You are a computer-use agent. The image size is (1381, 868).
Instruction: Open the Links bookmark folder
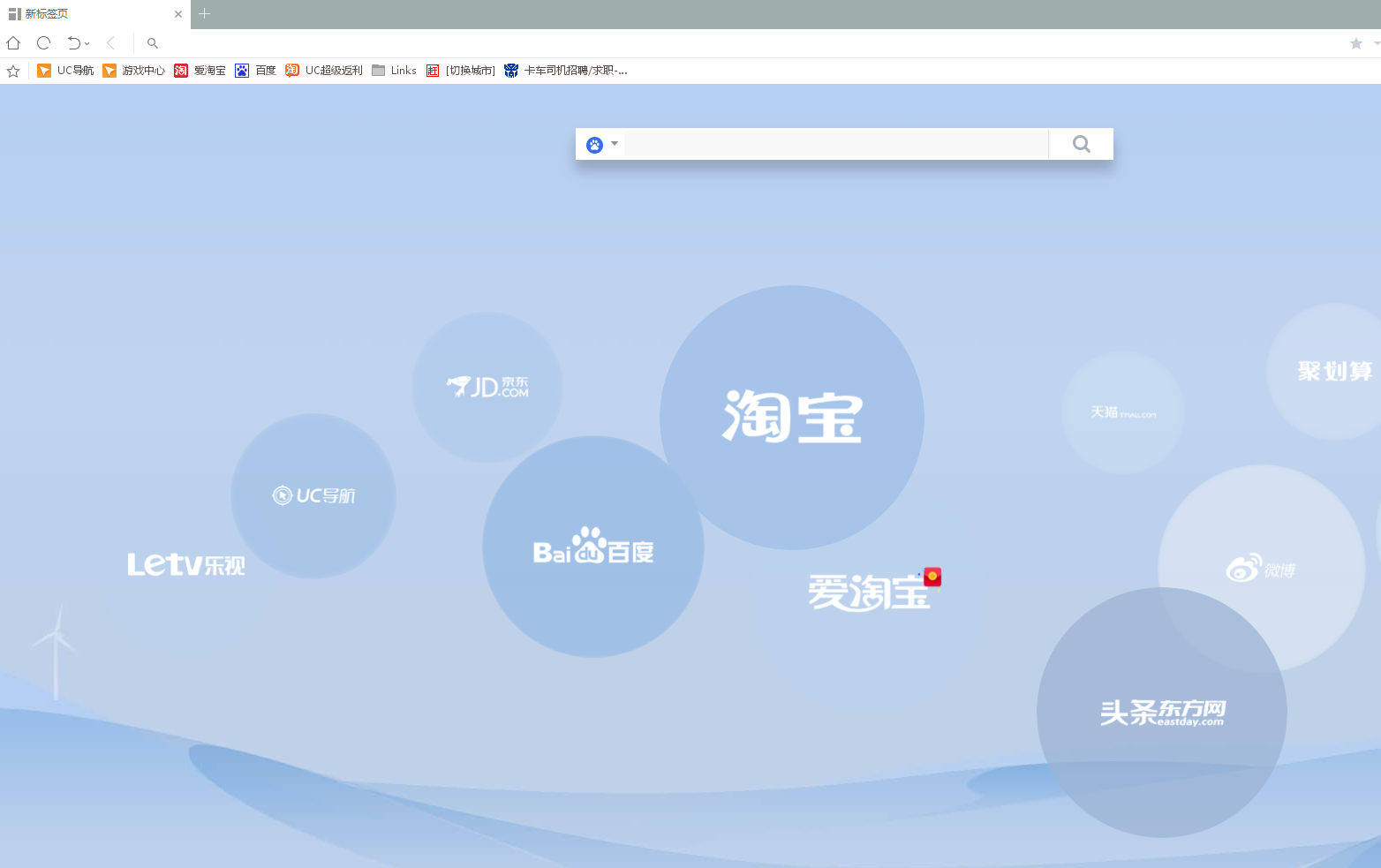coord(394,71)
